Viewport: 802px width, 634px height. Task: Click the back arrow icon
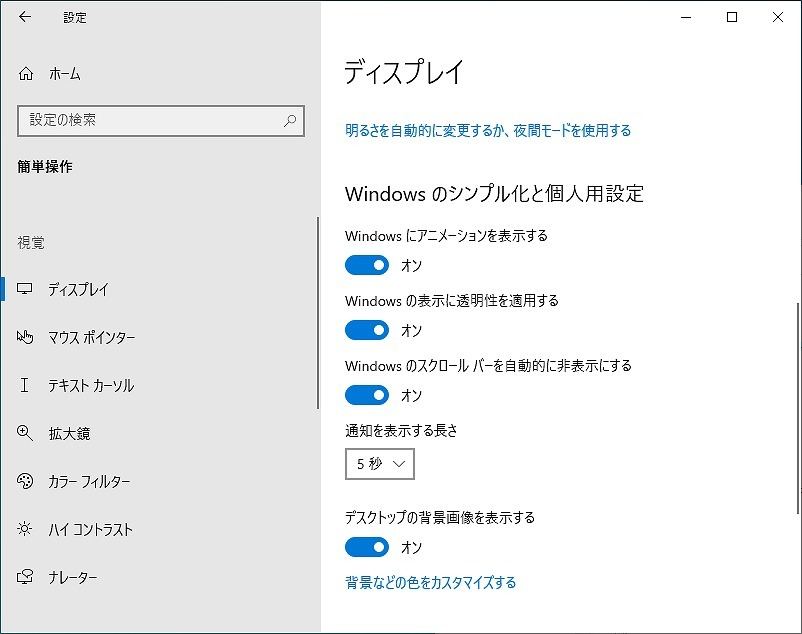[25, 17]
